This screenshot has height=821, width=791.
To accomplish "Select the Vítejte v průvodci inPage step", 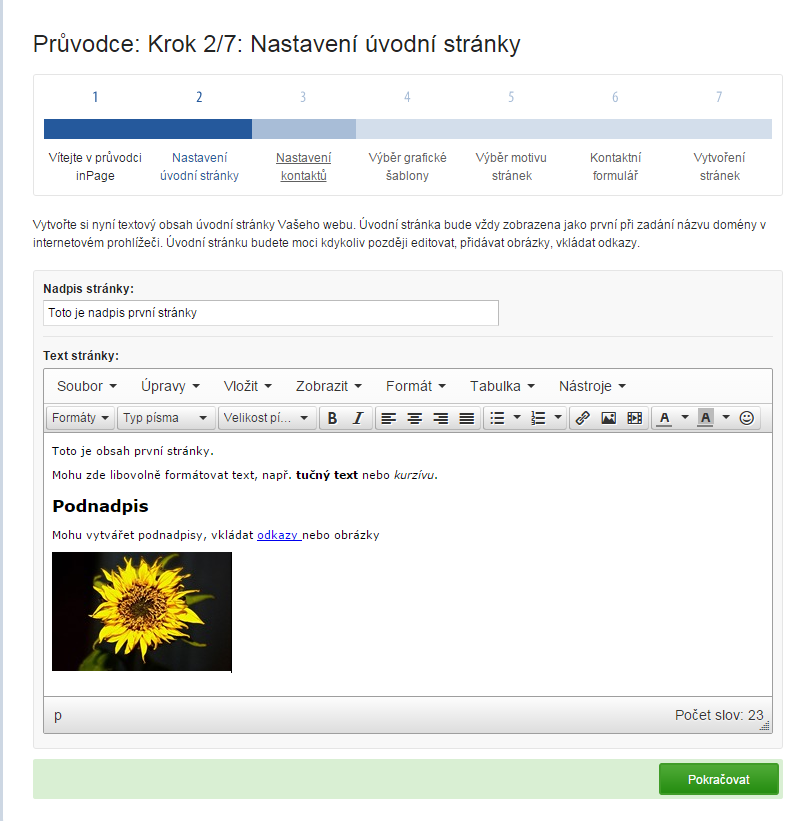I will (x=95, y=167).
